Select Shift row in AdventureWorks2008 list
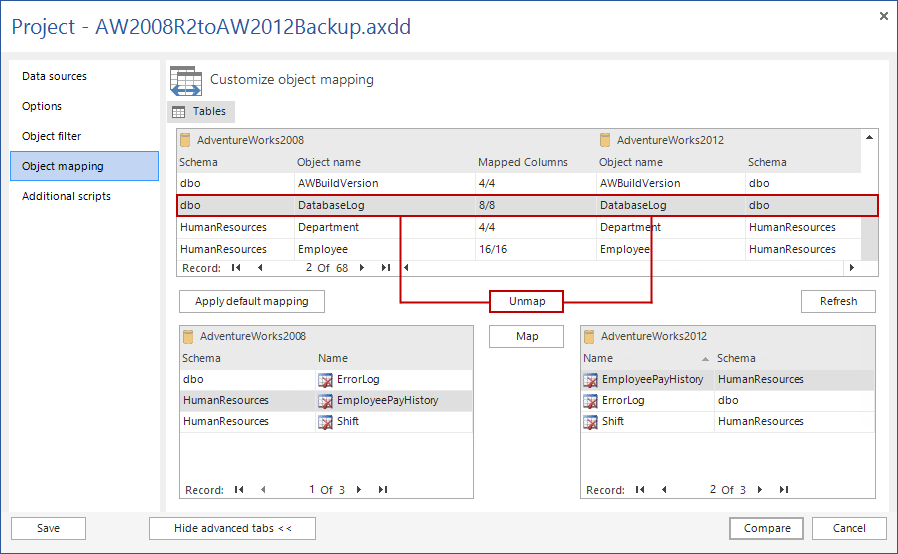Viewport: 898px width, 554px height. 326,422
